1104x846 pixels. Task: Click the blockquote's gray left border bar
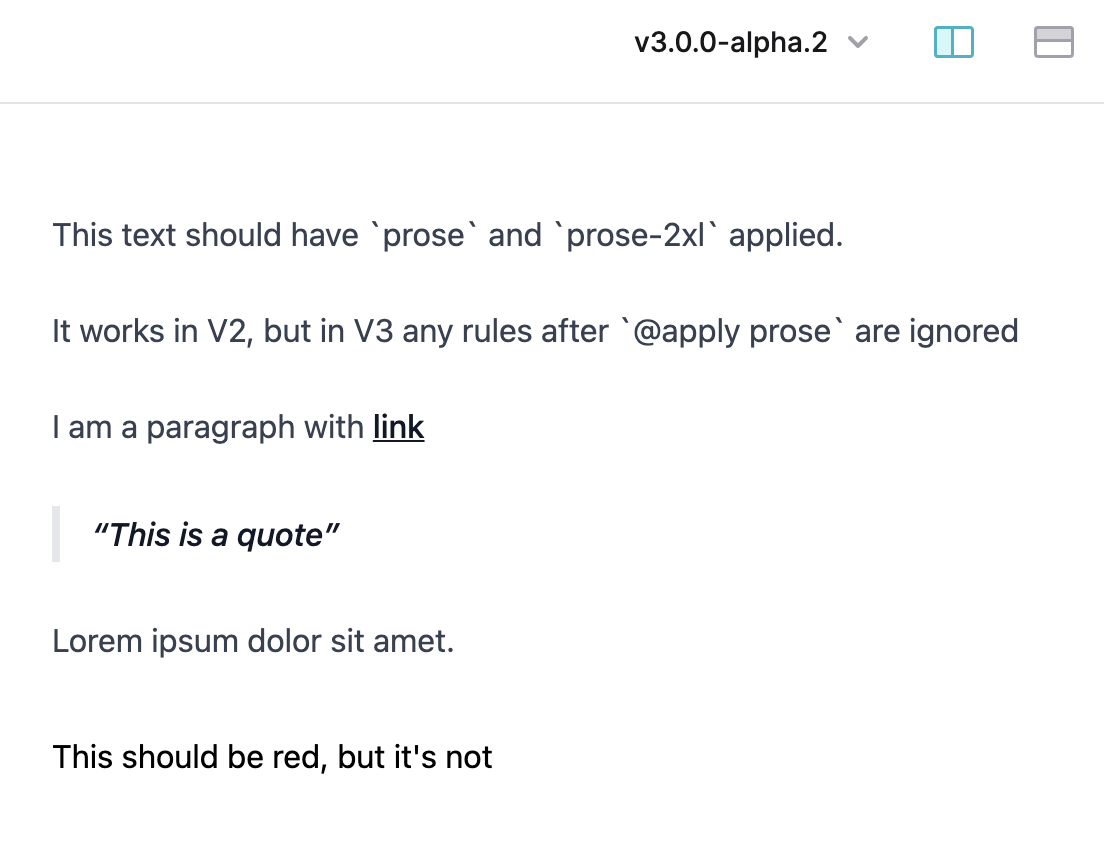[x=56, y=535]
